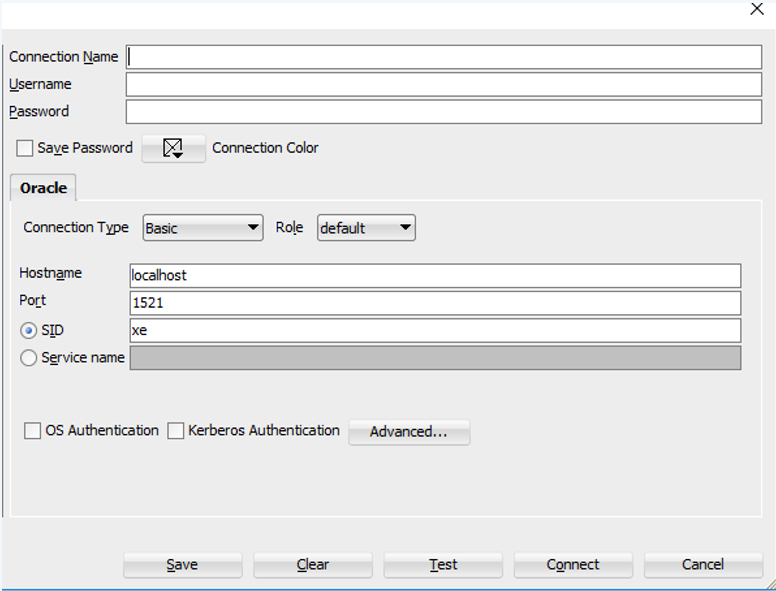This screenshot has width=776, height=591.
Task: Open the Connection Type dropdown
Action: [x=203, y=228]
